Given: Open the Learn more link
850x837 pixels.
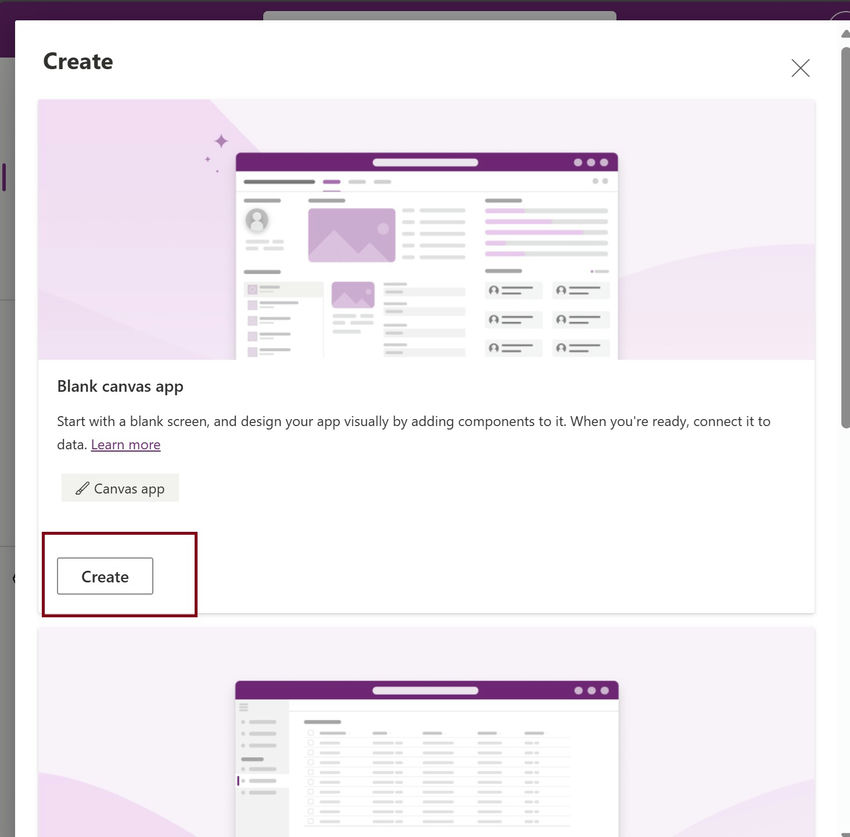Looking at the screenshot, I should [x=126, y=445].
